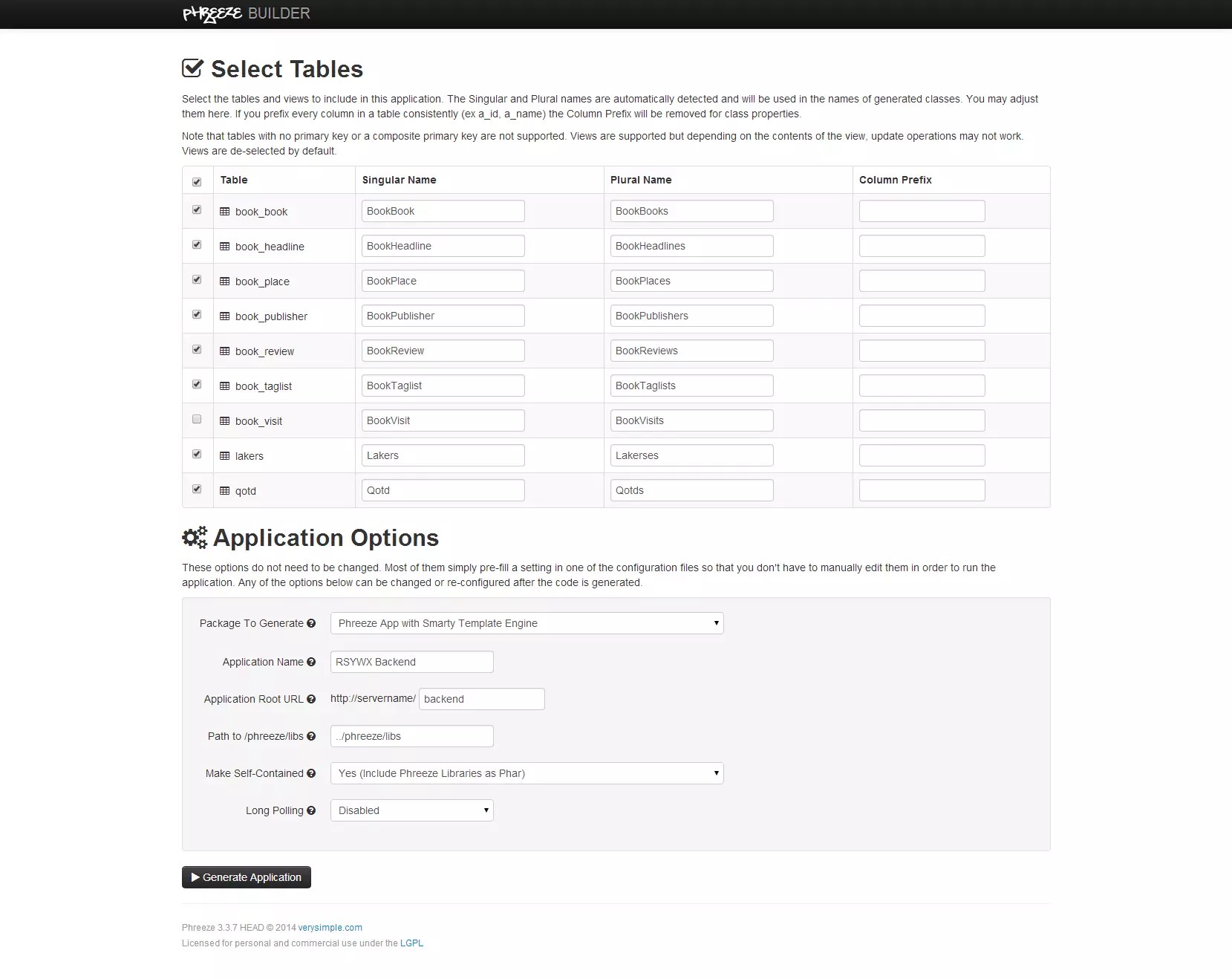Check the book_visit table checkbox
Viewport: 1232px width, 979px height.
(x=197, y=419)
